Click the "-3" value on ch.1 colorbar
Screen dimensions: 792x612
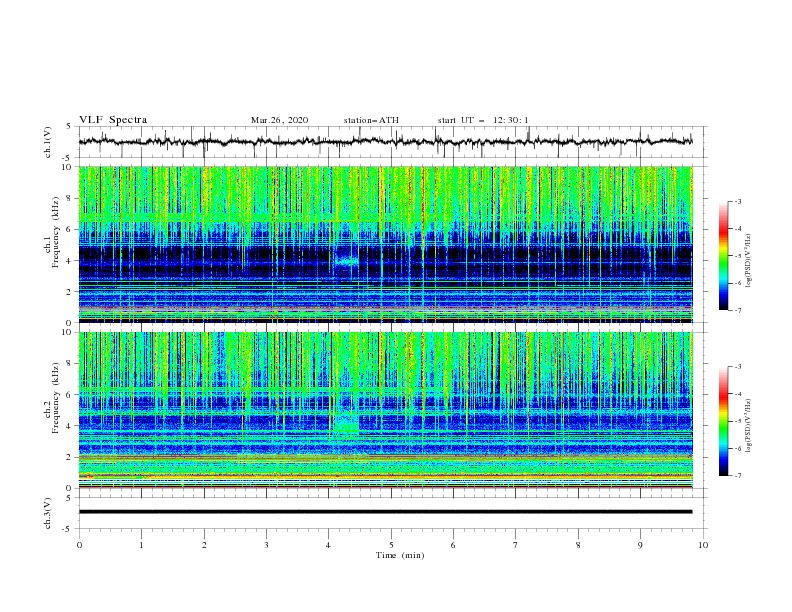(x=738, y=201)
